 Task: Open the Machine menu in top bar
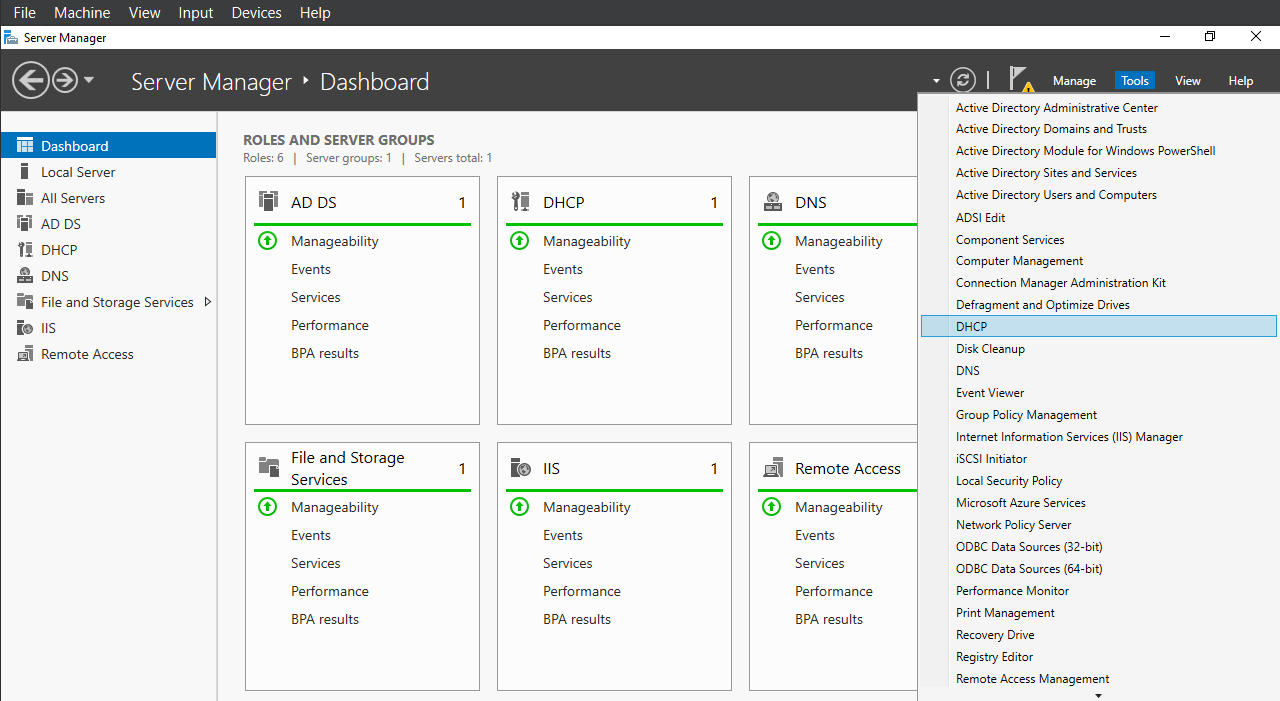tap(82, 13)
